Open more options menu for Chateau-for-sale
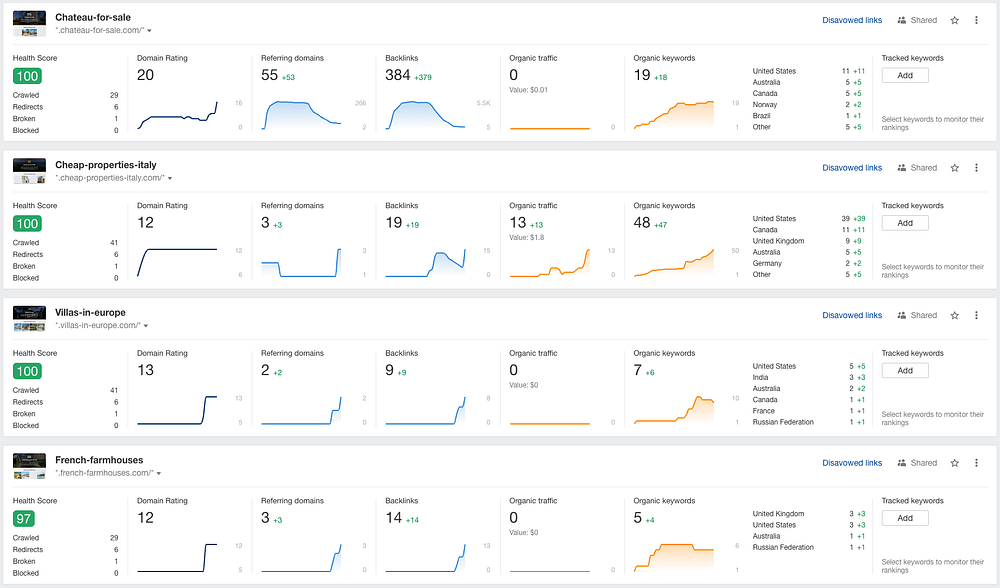The height and width of the screenshot is (588, 1000). (976, 20)
